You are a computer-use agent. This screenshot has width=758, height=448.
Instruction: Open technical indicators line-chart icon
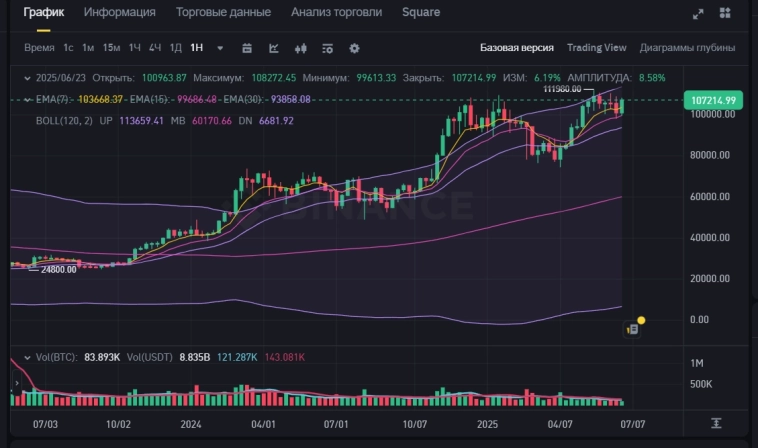tap(273, 48)
